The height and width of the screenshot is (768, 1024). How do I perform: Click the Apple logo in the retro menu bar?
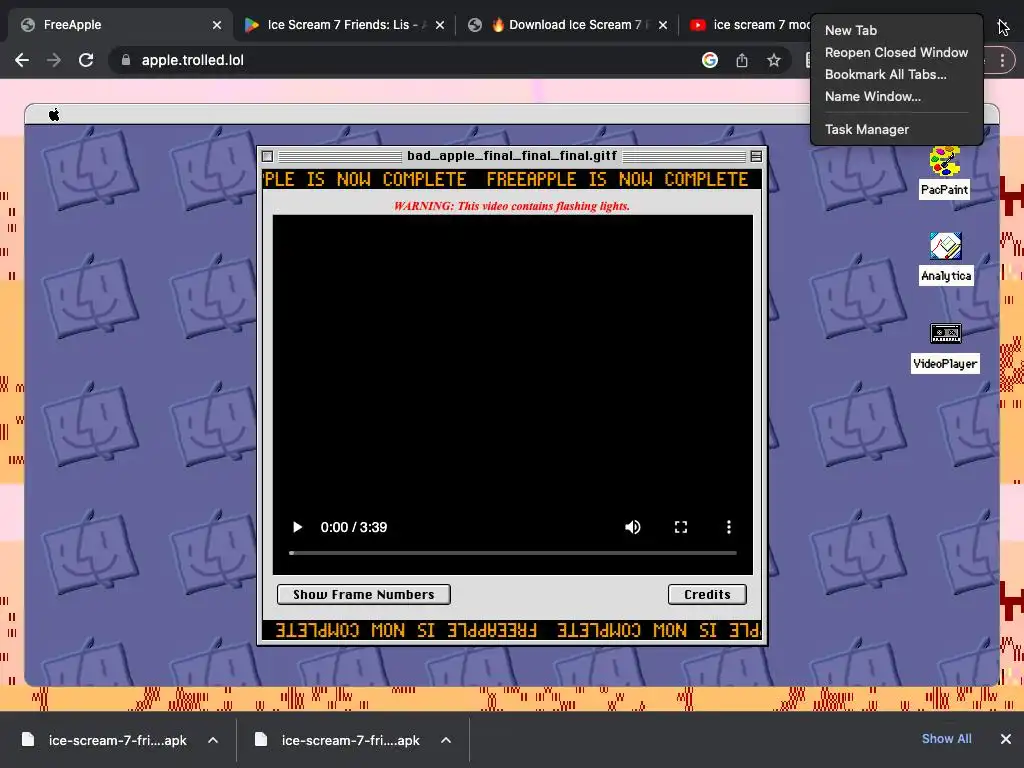(x=54, y=115)
